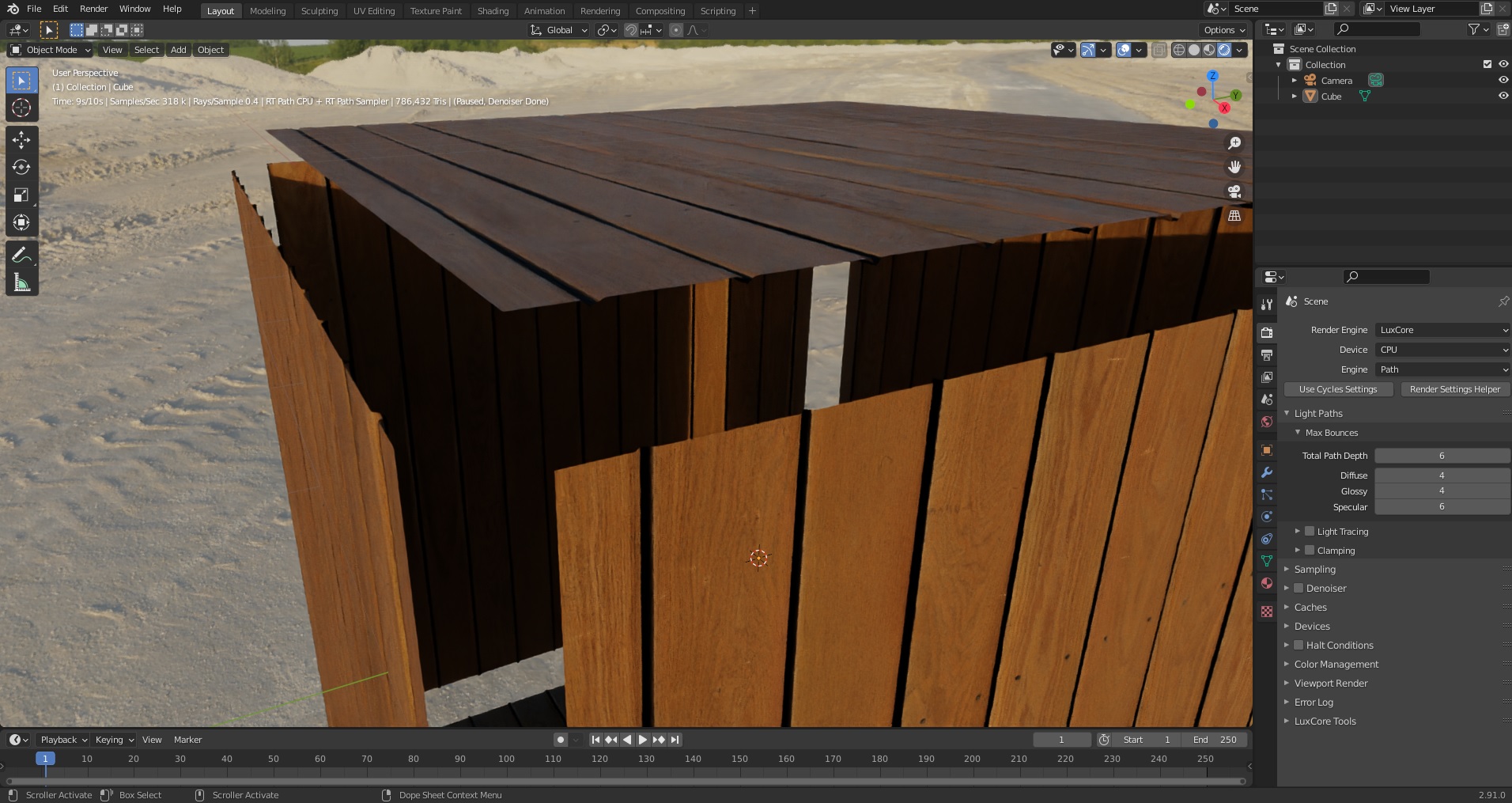Select the Measure tool
1512x803 pixels.
21,282
